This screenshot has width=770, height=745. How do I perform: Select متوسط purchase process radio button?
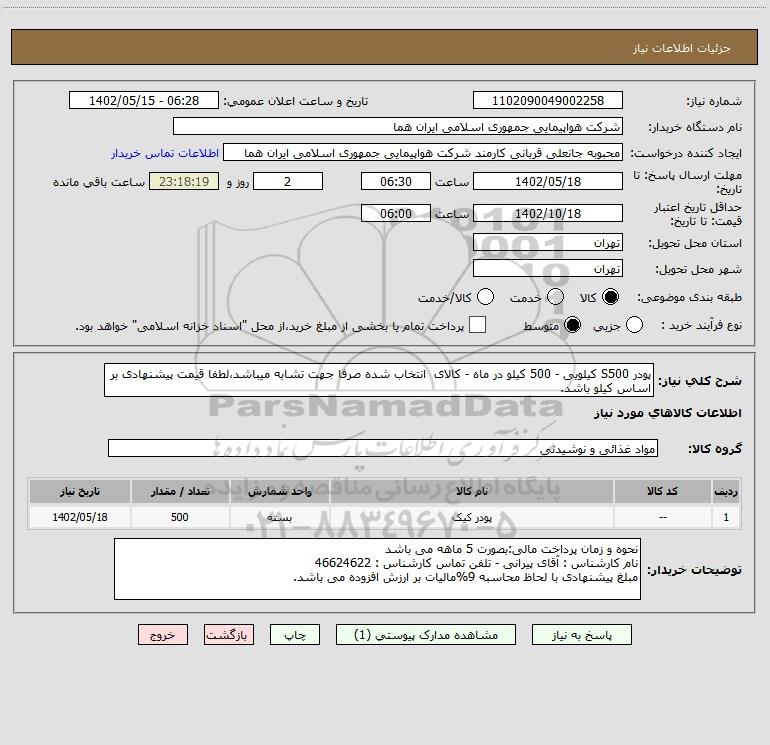click(x=573, y=325)
